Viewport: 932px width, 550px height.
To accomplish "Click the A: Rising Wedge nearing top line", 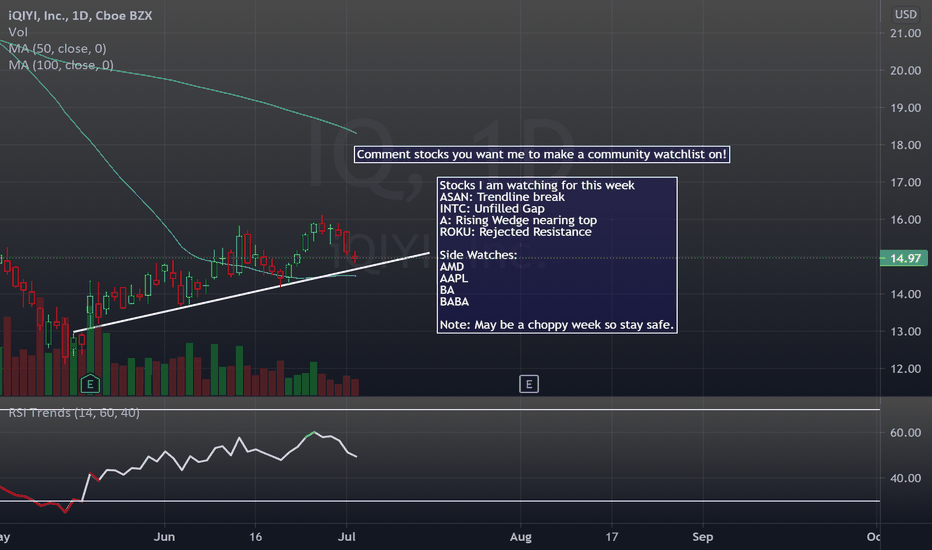I will tap(518, 220).
